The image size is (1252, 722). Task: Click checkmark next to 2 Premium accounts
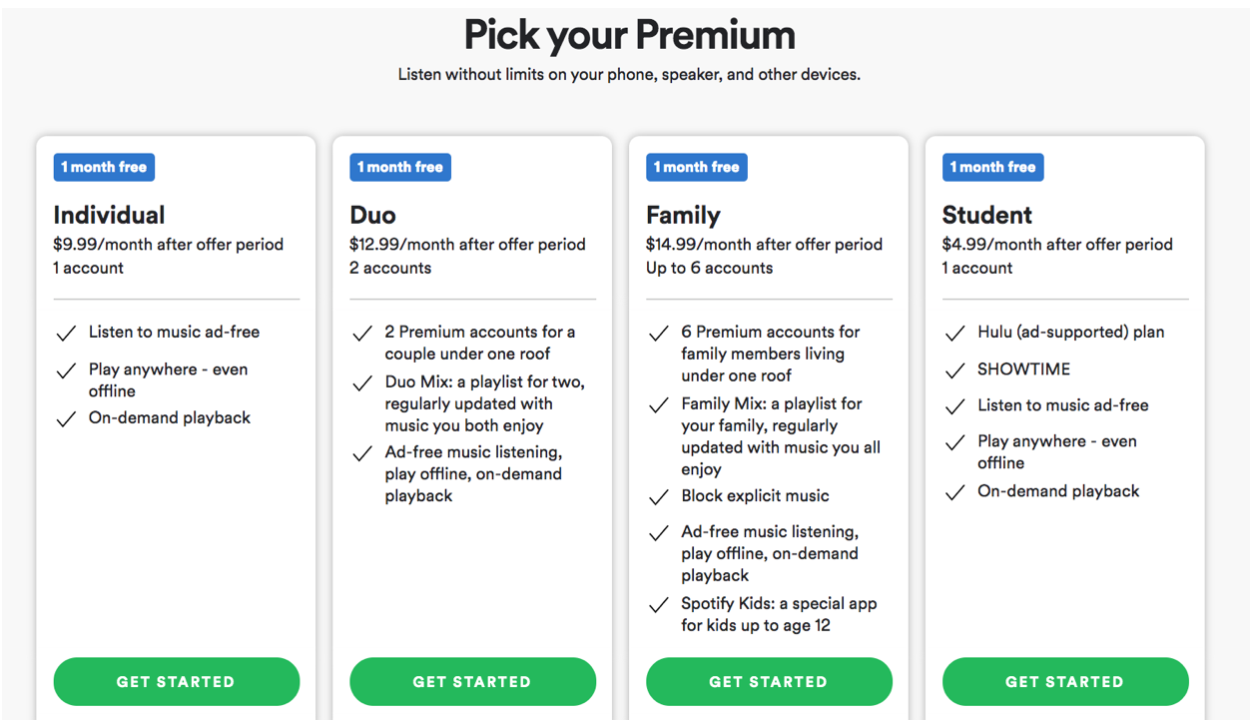pyautogui.click(x=362, y=333)
